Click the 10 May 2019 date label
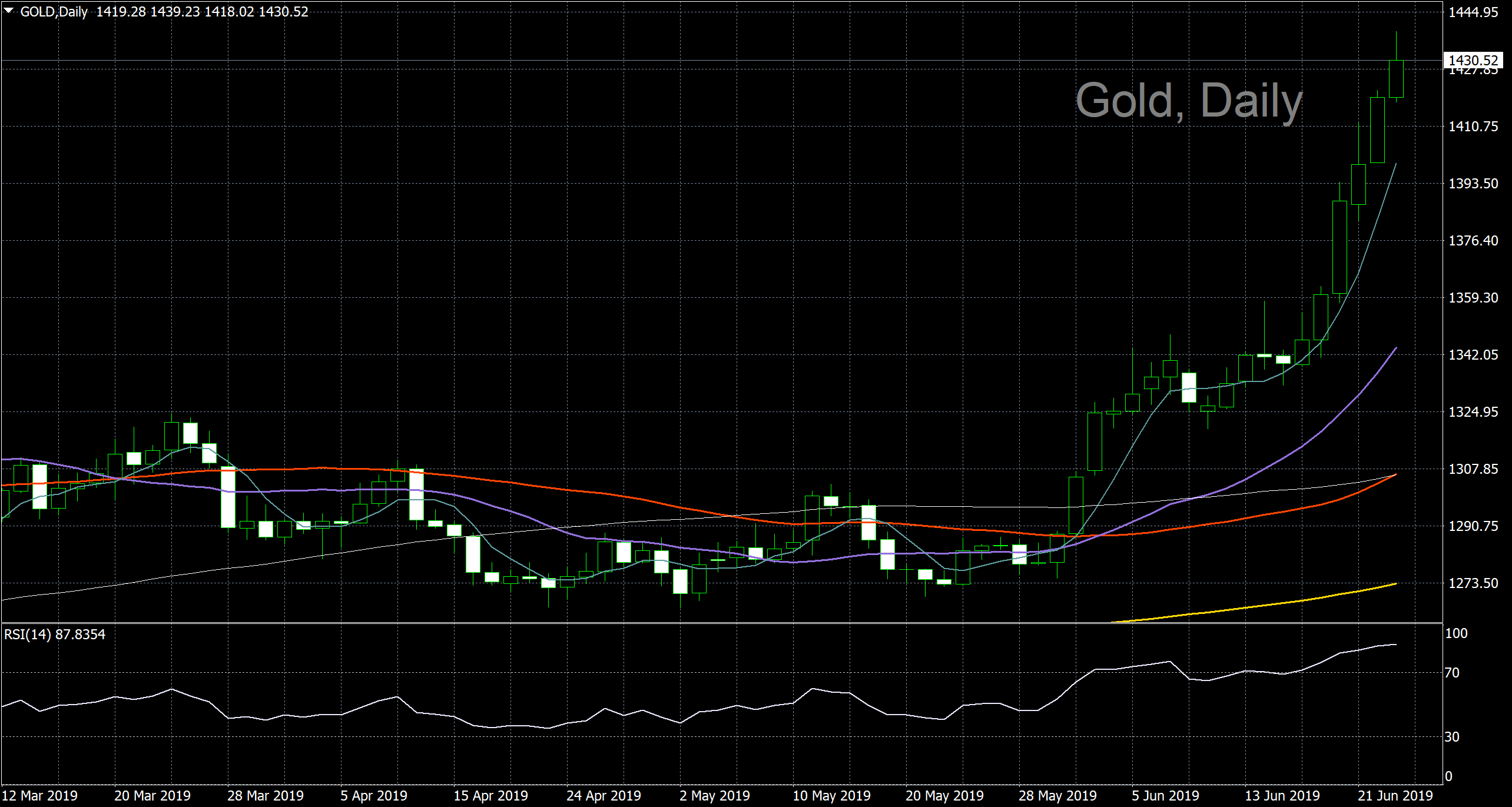 pos(831,796)
